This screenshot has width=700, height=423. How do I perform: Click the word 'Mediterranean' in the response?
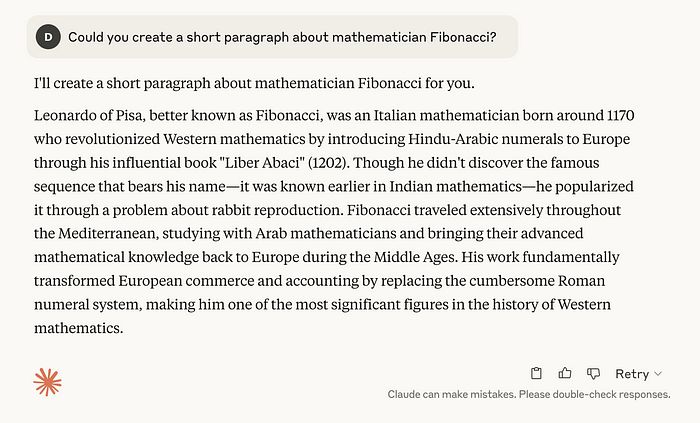[108, 233]
